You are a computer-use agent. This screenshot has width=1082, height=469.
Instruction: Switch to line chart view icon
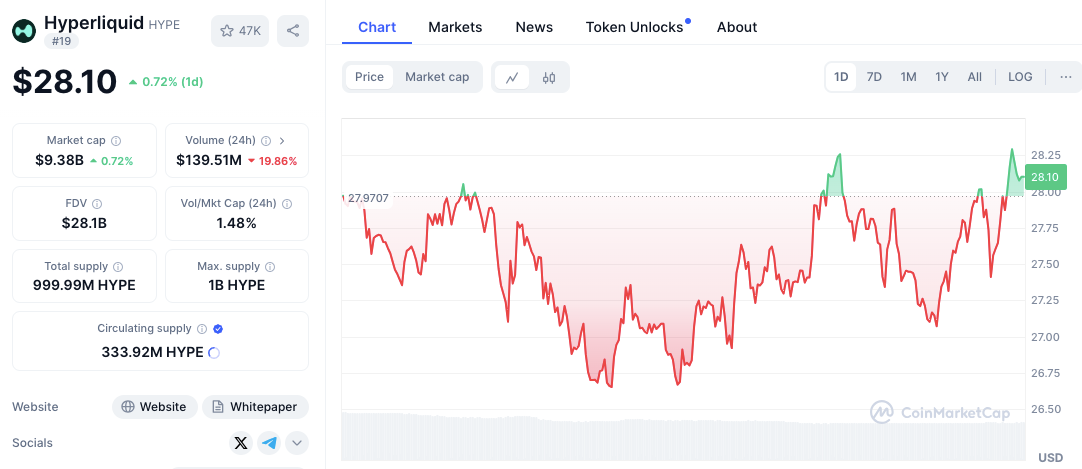coord(512,77)
